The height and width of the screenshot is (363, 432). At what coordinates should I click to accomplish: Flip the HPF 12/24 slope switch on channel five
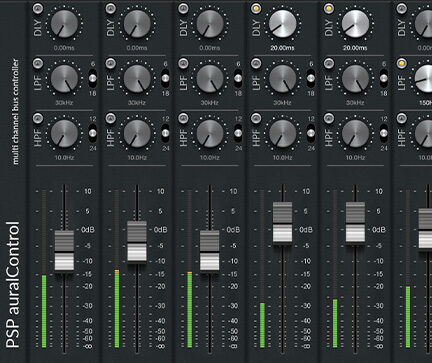[384, 133]
